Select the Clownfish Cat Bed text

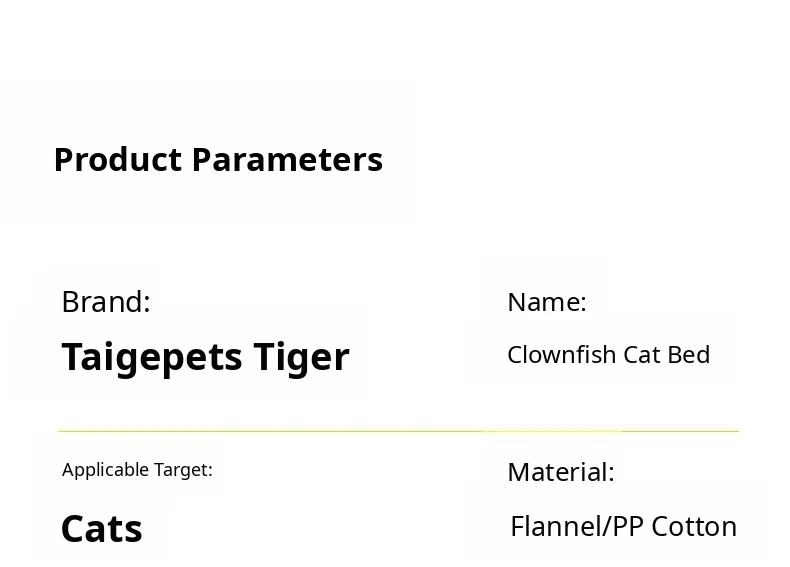[608, 355]
